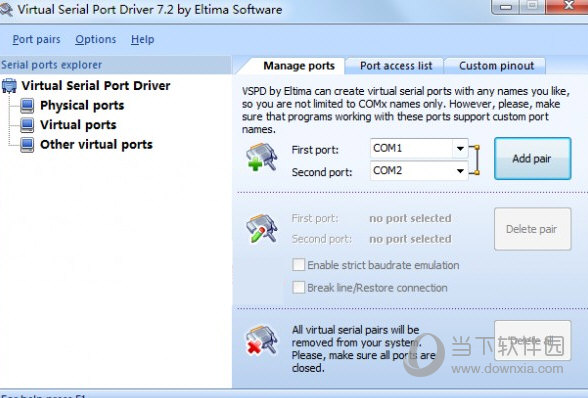Click the Delete pair button
Image resolution: width=588 pixels, height=398 pixels.
(532, 229)
